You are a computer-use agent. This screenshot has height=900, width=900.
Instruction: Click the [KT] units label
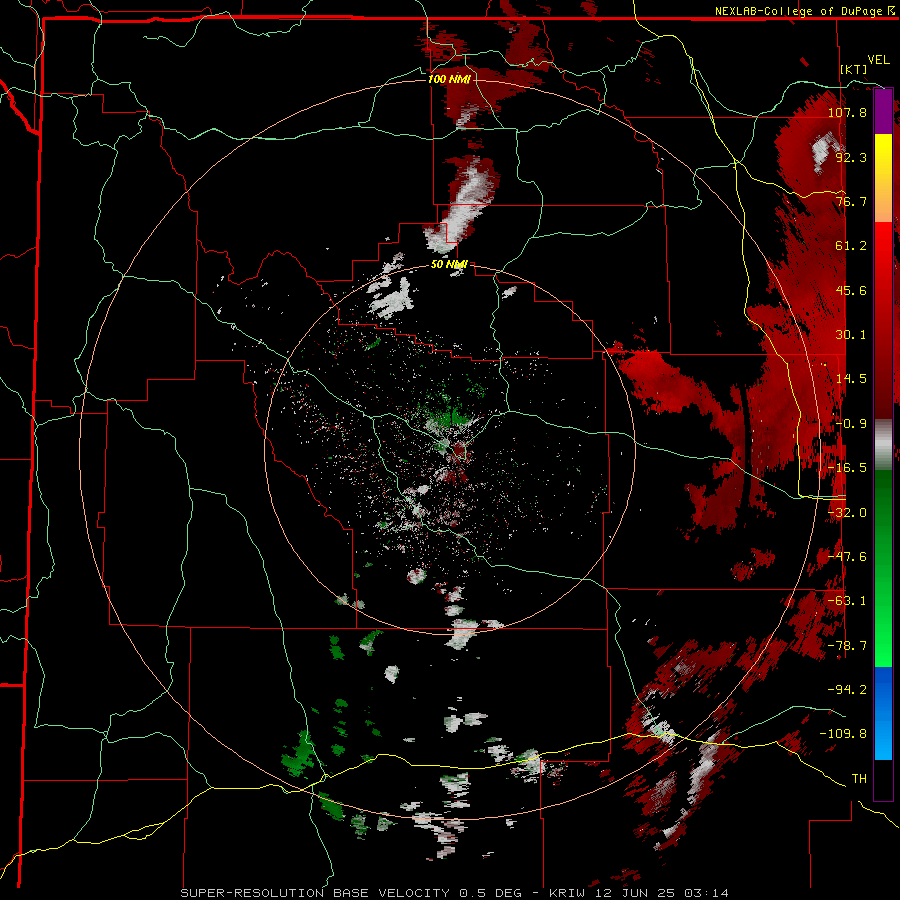pyautogui.click(x=854, y=69)
